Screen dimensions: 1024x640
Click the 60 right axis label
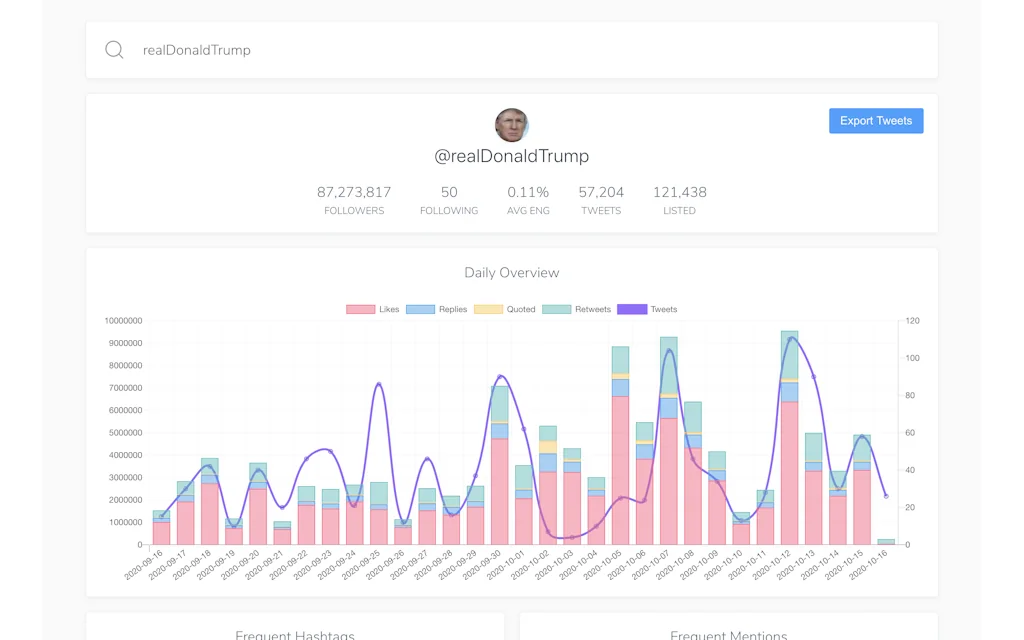[910, 432]
